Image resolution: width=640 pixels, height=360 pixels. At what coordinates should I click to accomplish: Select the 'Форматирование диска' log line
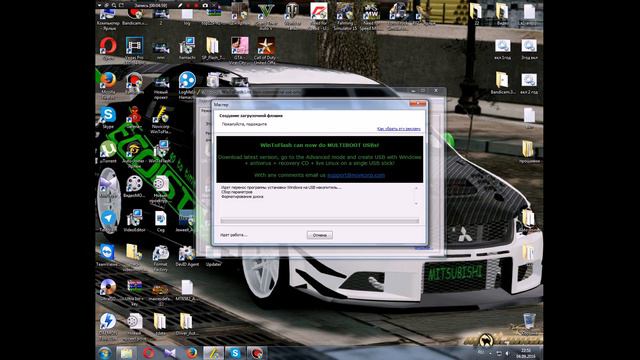click(242, 197)
